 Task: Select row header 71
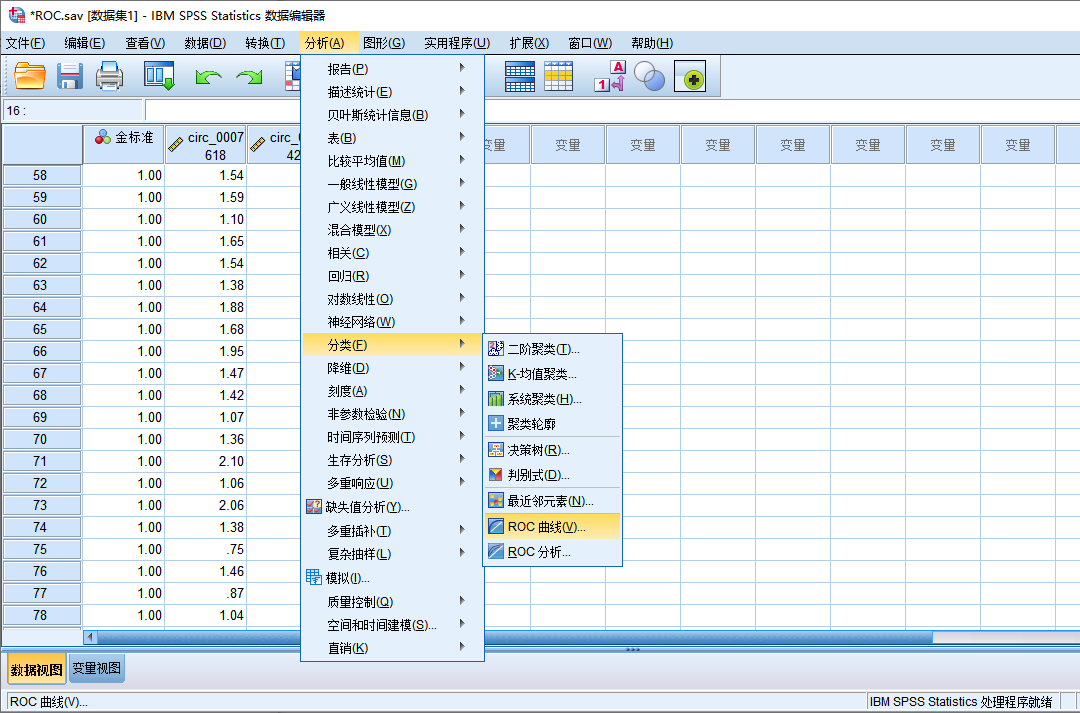pyautogui.click(x=41, y=461)
